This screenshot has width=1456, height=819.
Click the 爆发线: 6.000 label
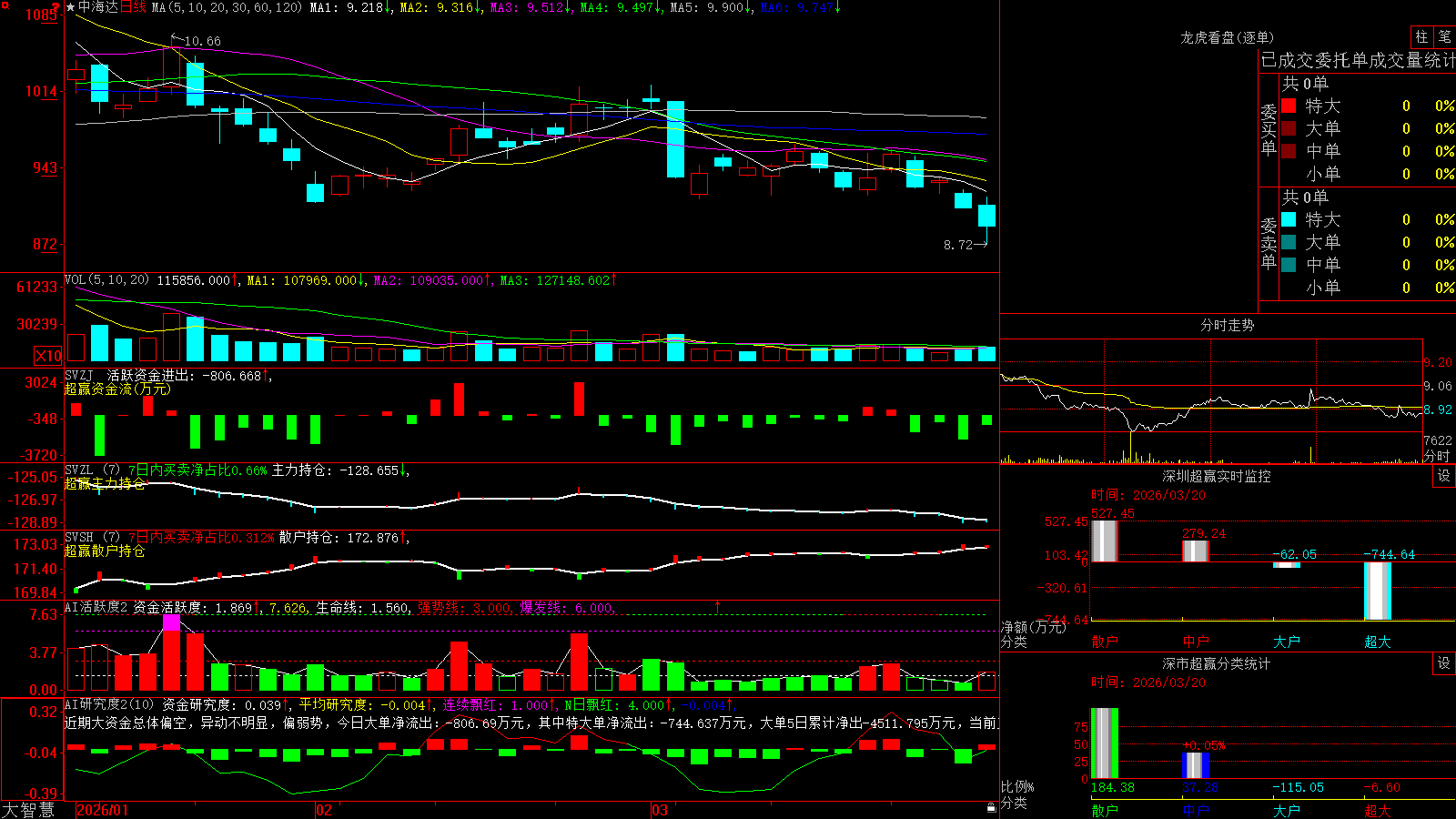(x=566, y=608)
